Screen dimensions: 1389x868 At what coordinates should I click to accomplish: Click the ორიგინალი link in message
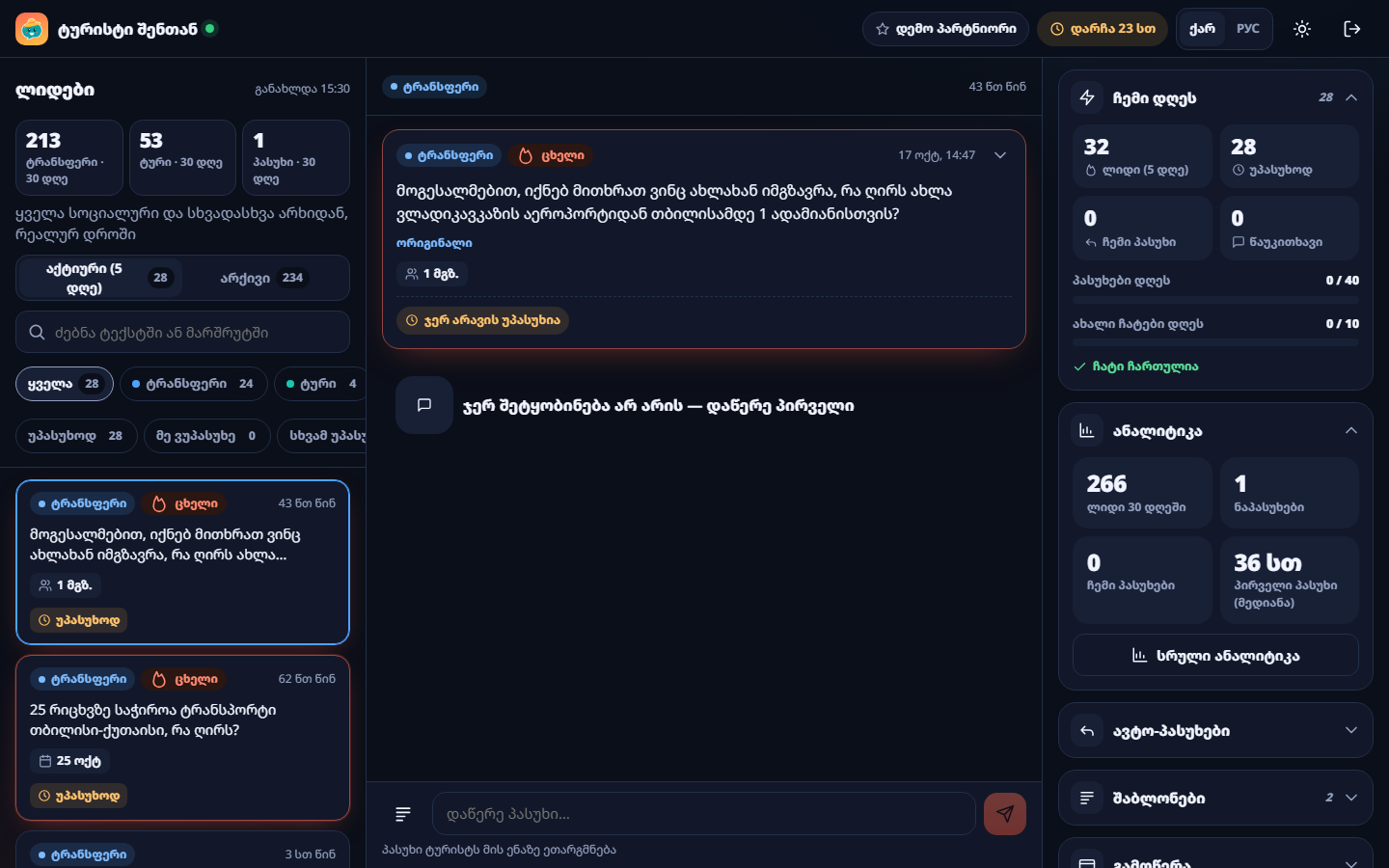(x=434, y=243)
